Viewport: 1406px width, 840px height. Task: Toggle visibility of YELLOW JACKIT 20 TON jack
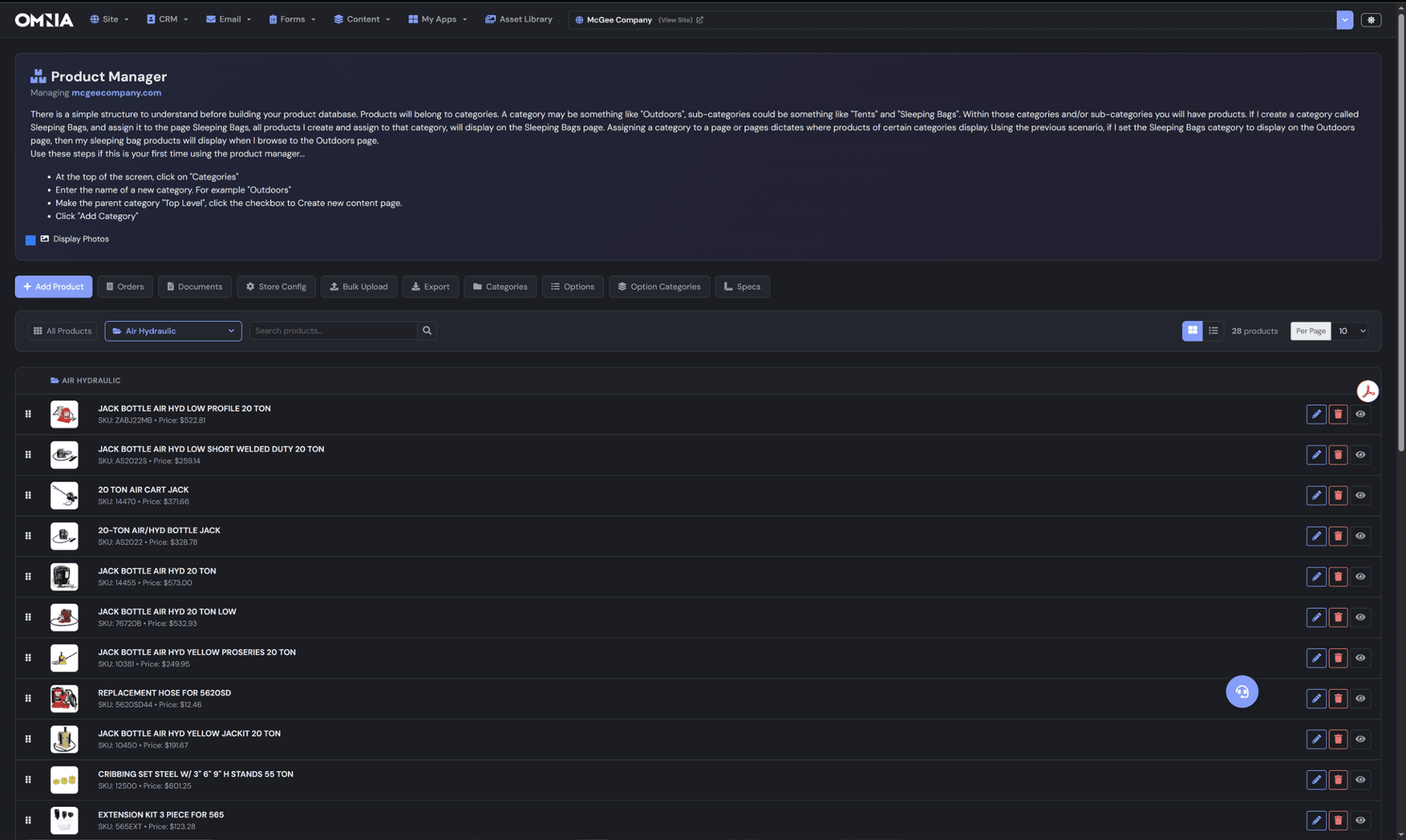click(1360, 739)
